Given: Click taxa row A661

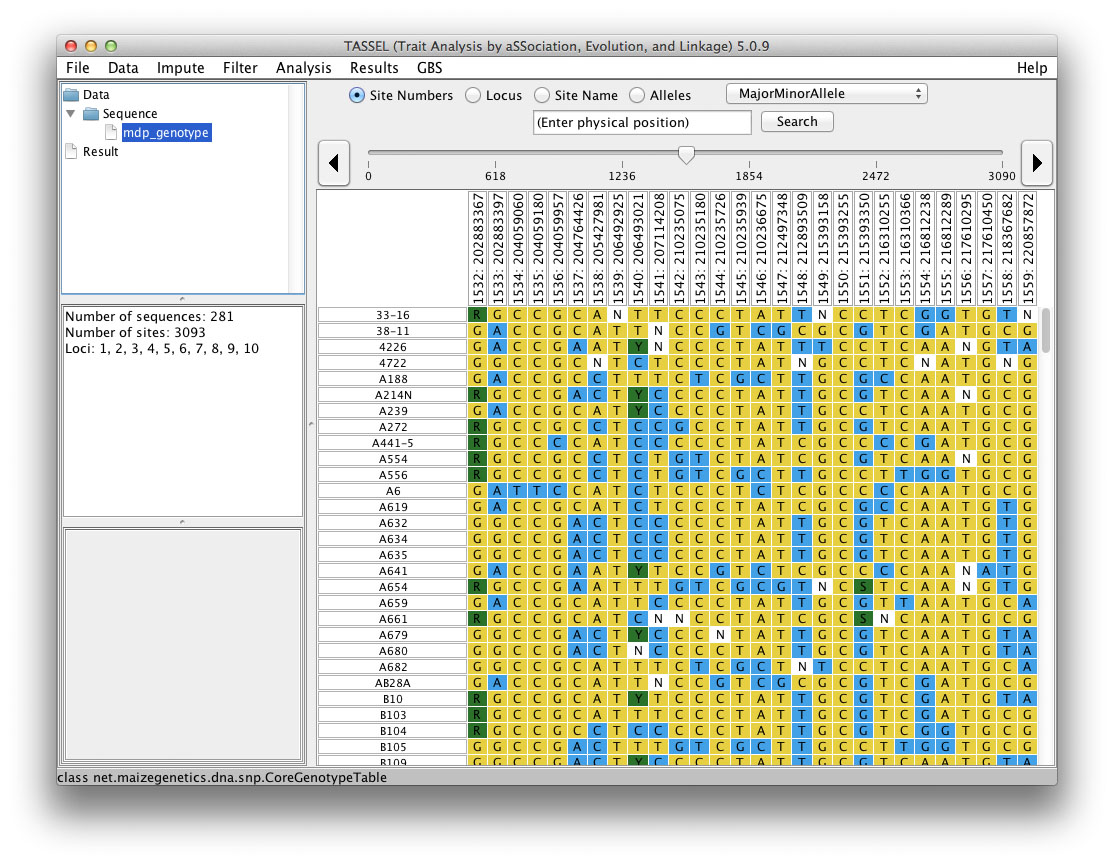Looking at the screenshot, I should [x=392, y=619].
